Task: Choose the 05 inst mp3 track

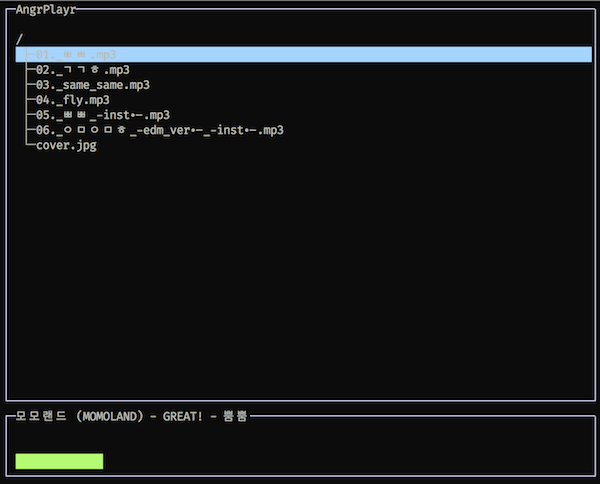Action: (x=103, y=115)
